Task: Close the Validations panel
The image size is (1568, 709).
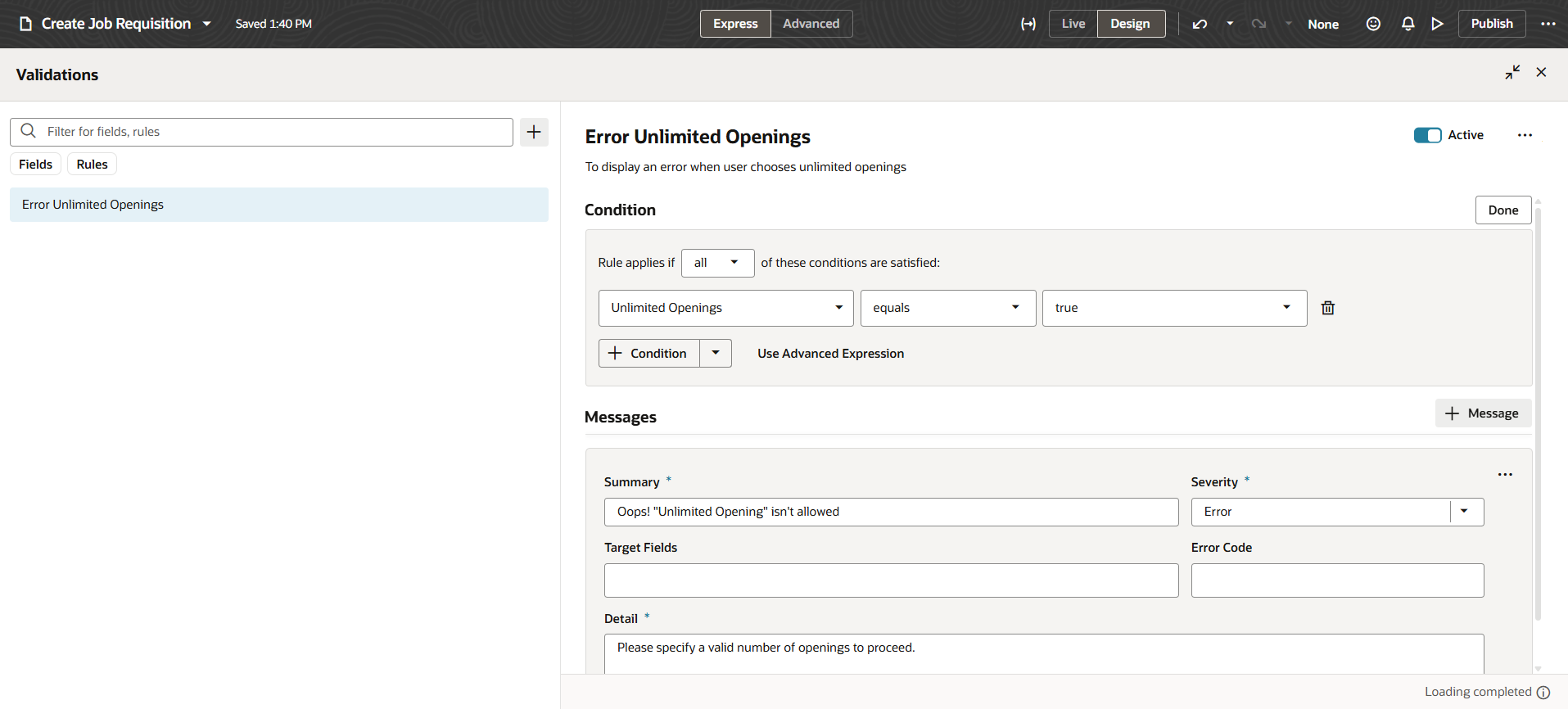Action: tap(1541, 72)
